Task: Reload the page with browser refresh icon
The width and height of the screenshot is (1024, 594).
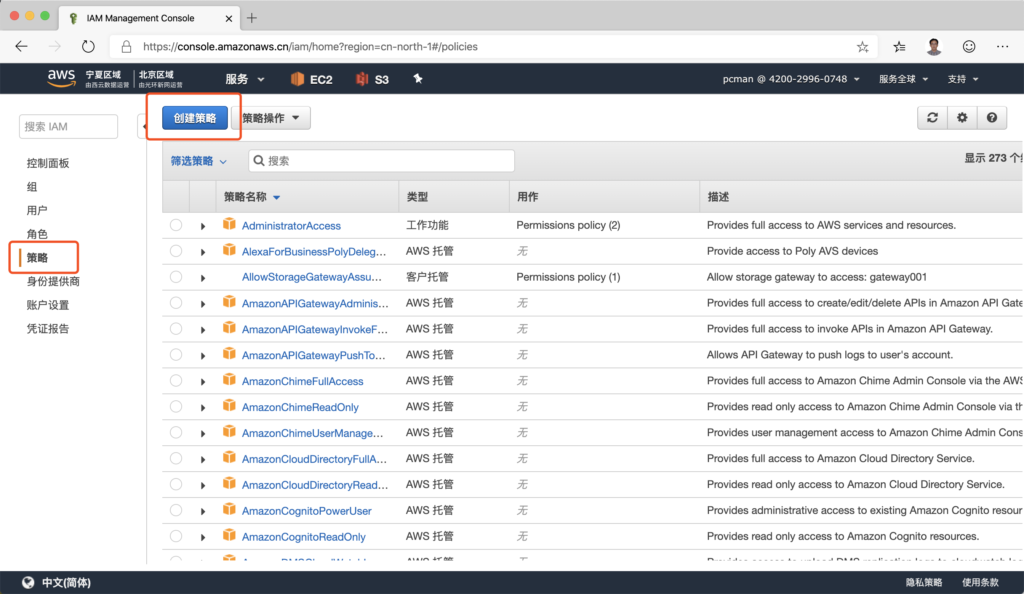Action: (x=88, y=46)
